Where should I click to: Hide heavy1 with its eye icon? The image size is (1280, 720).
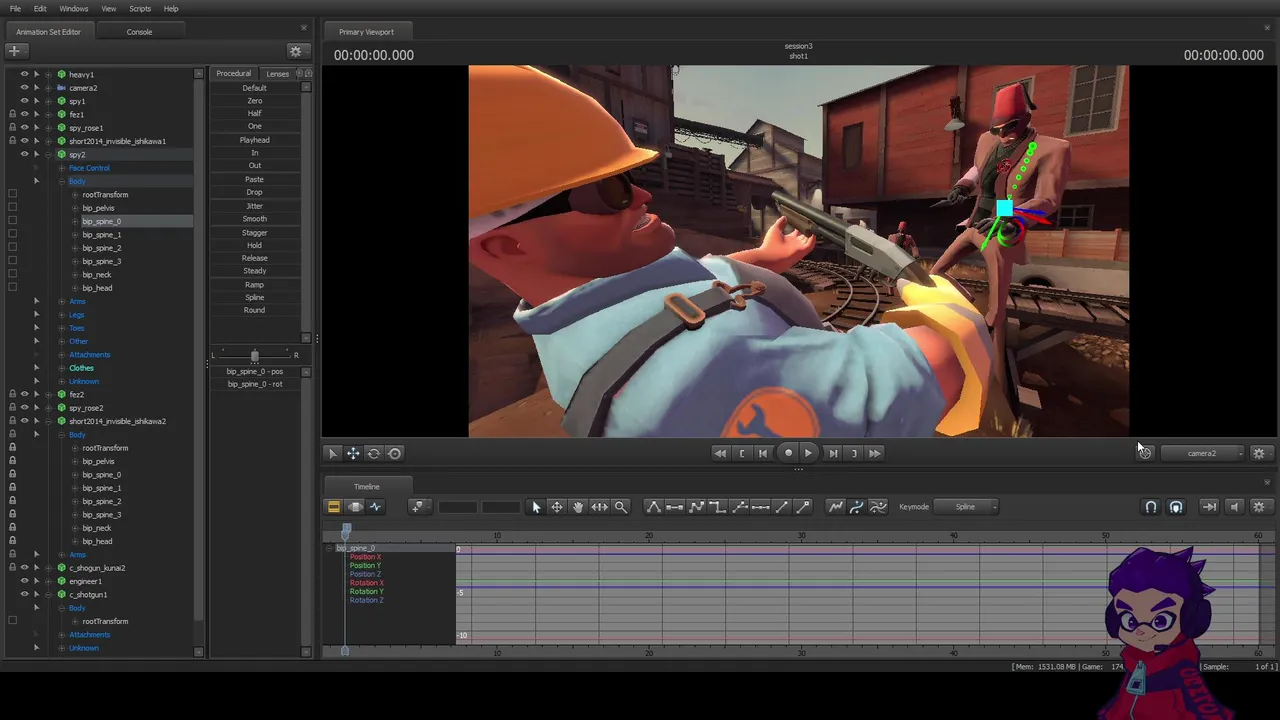25,74
